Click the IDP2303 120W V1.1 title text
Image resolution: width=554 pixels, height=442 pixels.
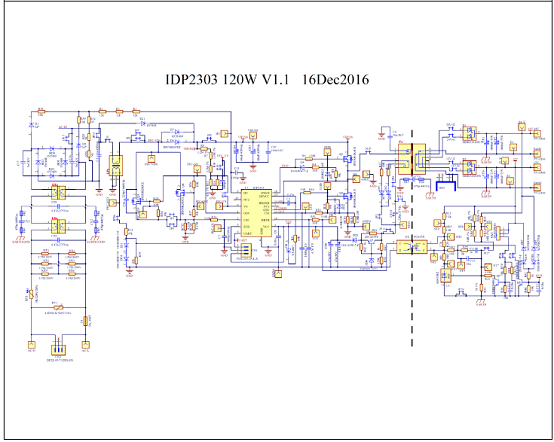click(267, 79)
